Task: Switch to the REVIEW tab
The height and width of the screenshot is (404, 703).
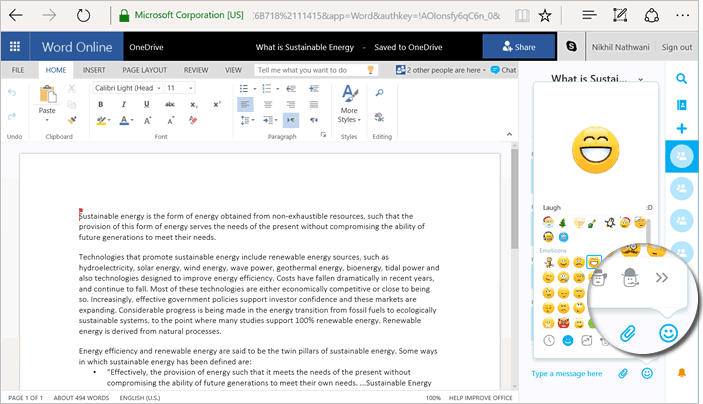Action: click(x=195, y=70)
